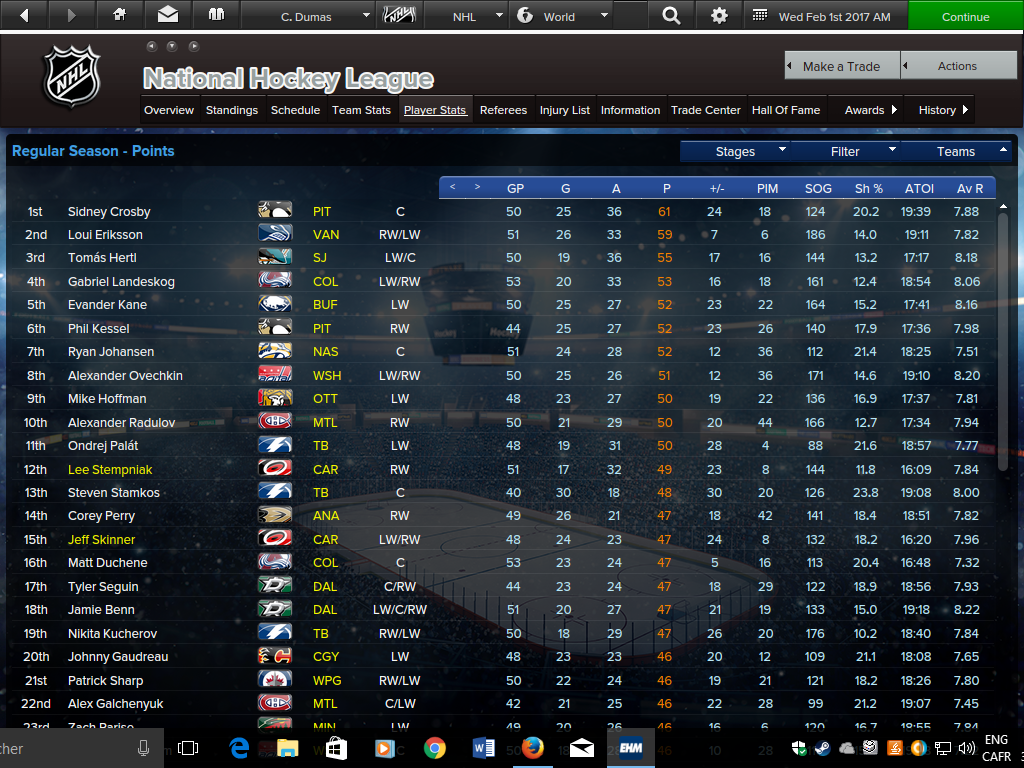The height and width of the screenshot is (768, 1024).
Task: Click the Ducks logo in Corey Perry's row
Action: click(x=275, y=515)
